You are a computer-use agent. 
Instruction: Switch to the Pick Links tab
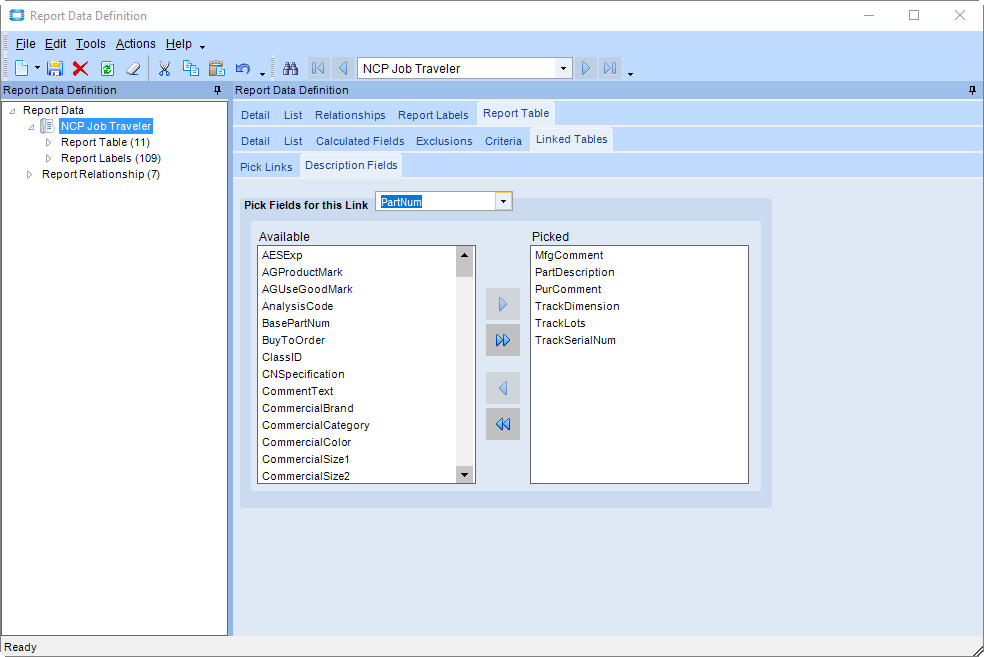pos(266,167)
